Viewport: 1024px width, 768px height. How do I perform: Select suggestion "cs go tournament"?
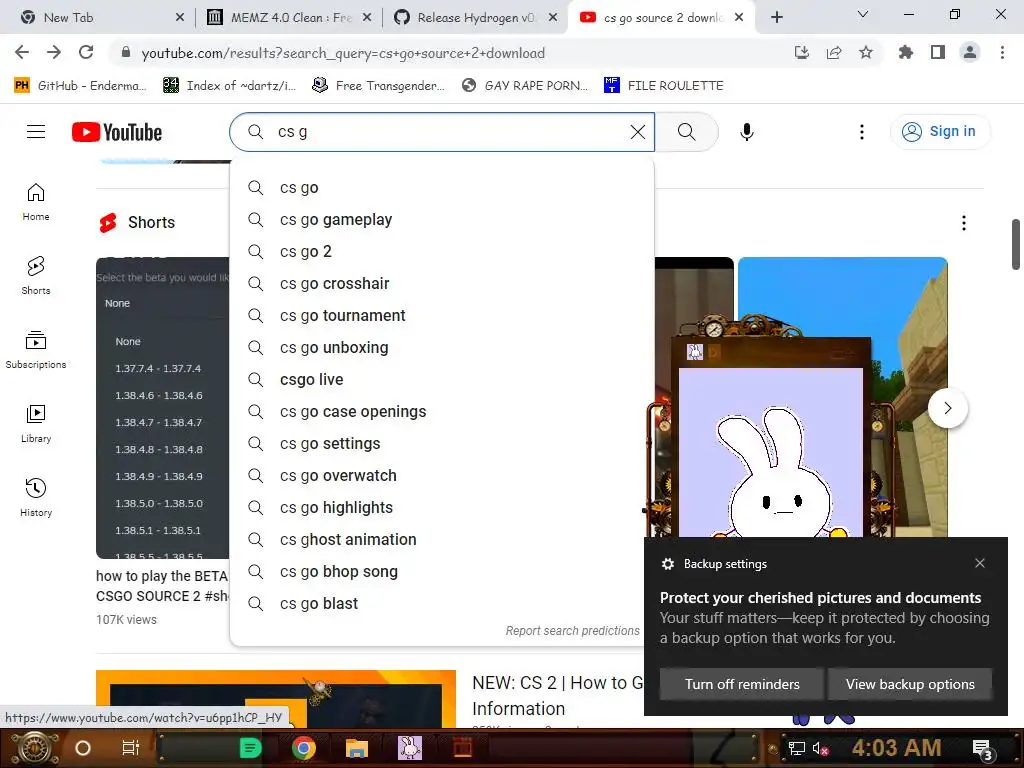442,315
